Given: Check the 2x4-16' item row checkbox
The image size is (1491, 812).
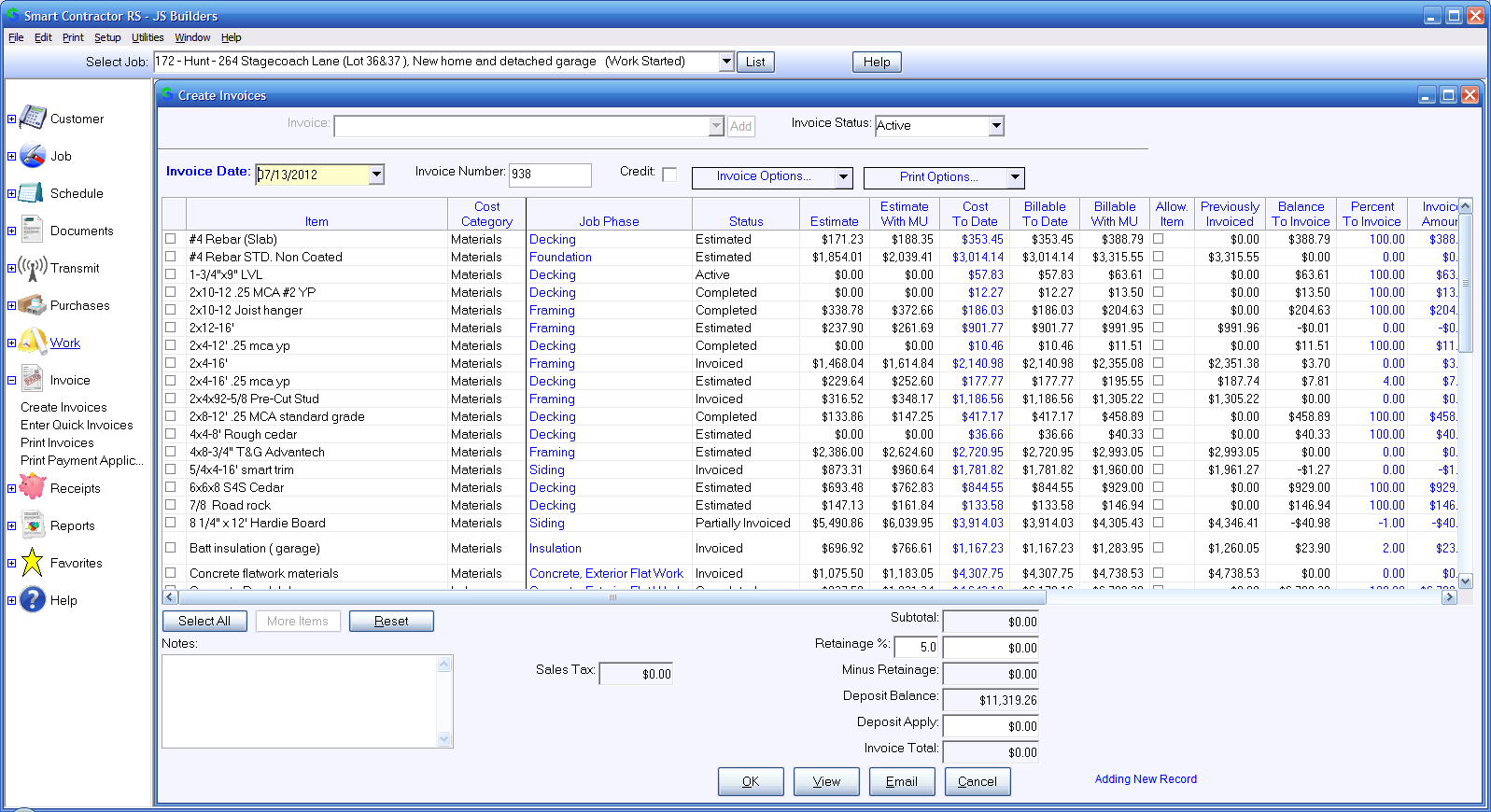Looking at the screenshot, I should coord(170,363).
